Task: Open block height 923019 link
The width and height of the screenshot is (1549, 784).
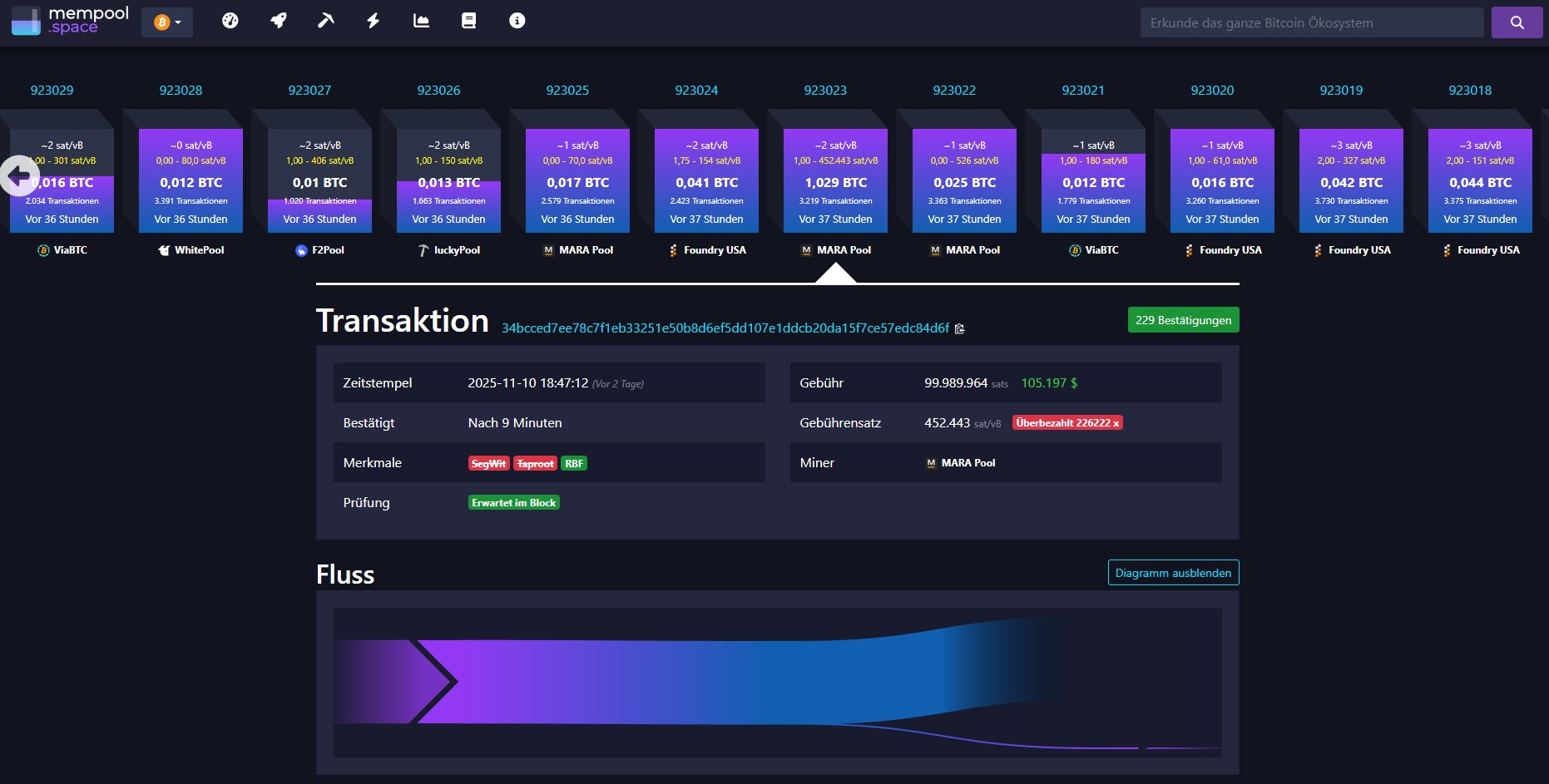Action: click(x=1341, y=90)
